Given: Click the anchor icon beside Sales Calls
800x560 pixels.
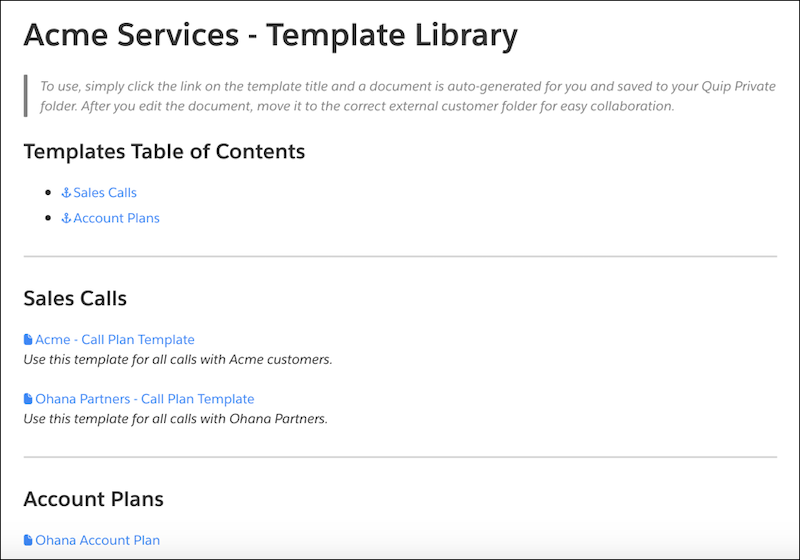Looking at the screenshot, I should (66, 193).
